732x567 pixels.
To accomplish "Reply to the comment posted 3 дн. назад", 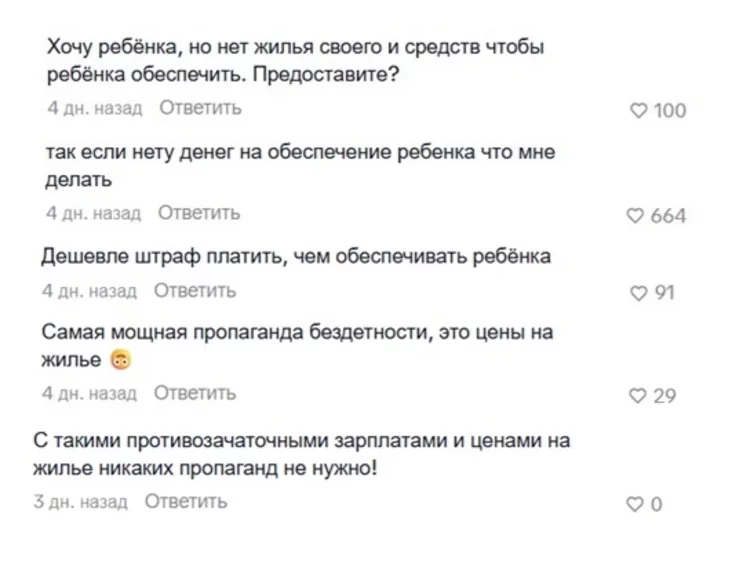I will coord(186,501).
